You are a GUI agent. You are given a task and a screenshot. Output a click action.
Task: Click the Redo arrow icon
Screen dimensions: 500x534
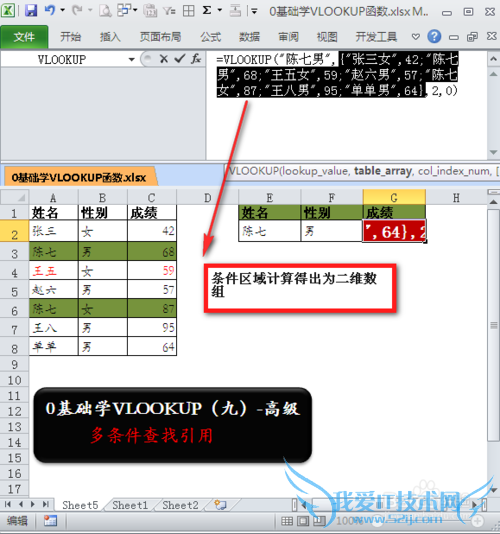coord(77,10)
